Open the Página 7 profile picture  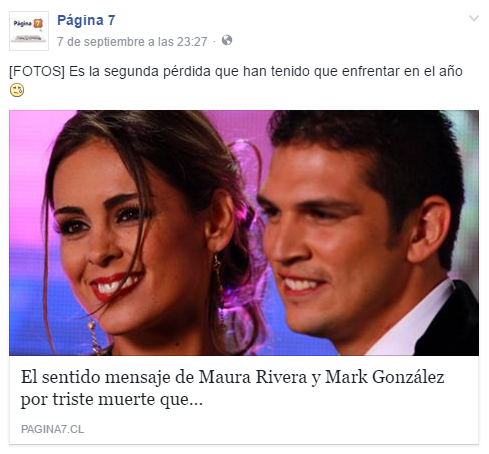29,31
